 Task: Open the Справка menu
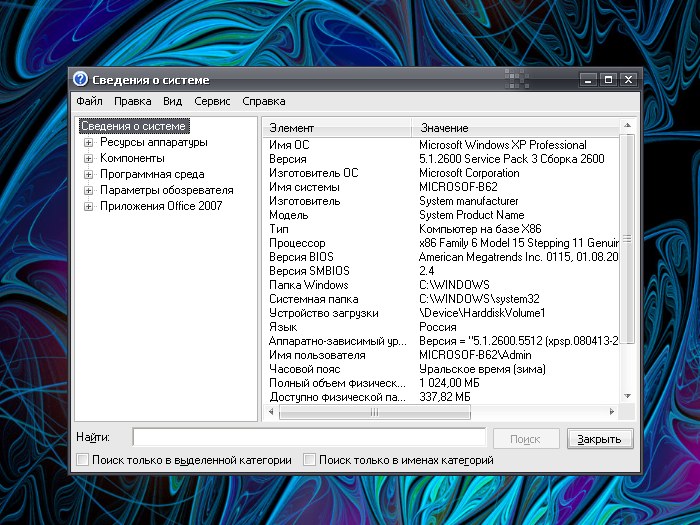[264, 101]
